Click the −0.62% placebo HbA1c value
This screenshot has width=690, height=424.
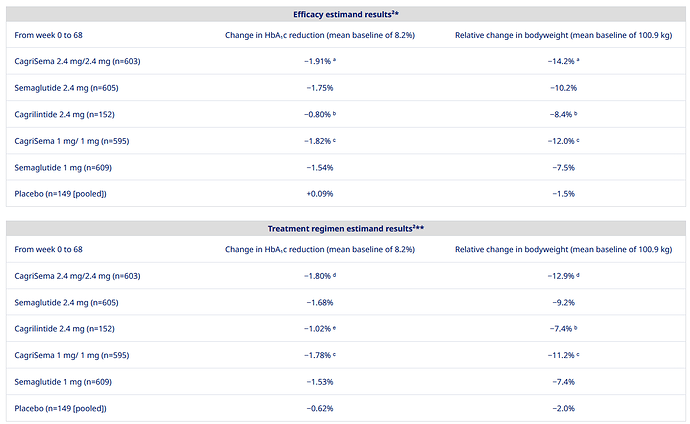(x=320, y=408)
